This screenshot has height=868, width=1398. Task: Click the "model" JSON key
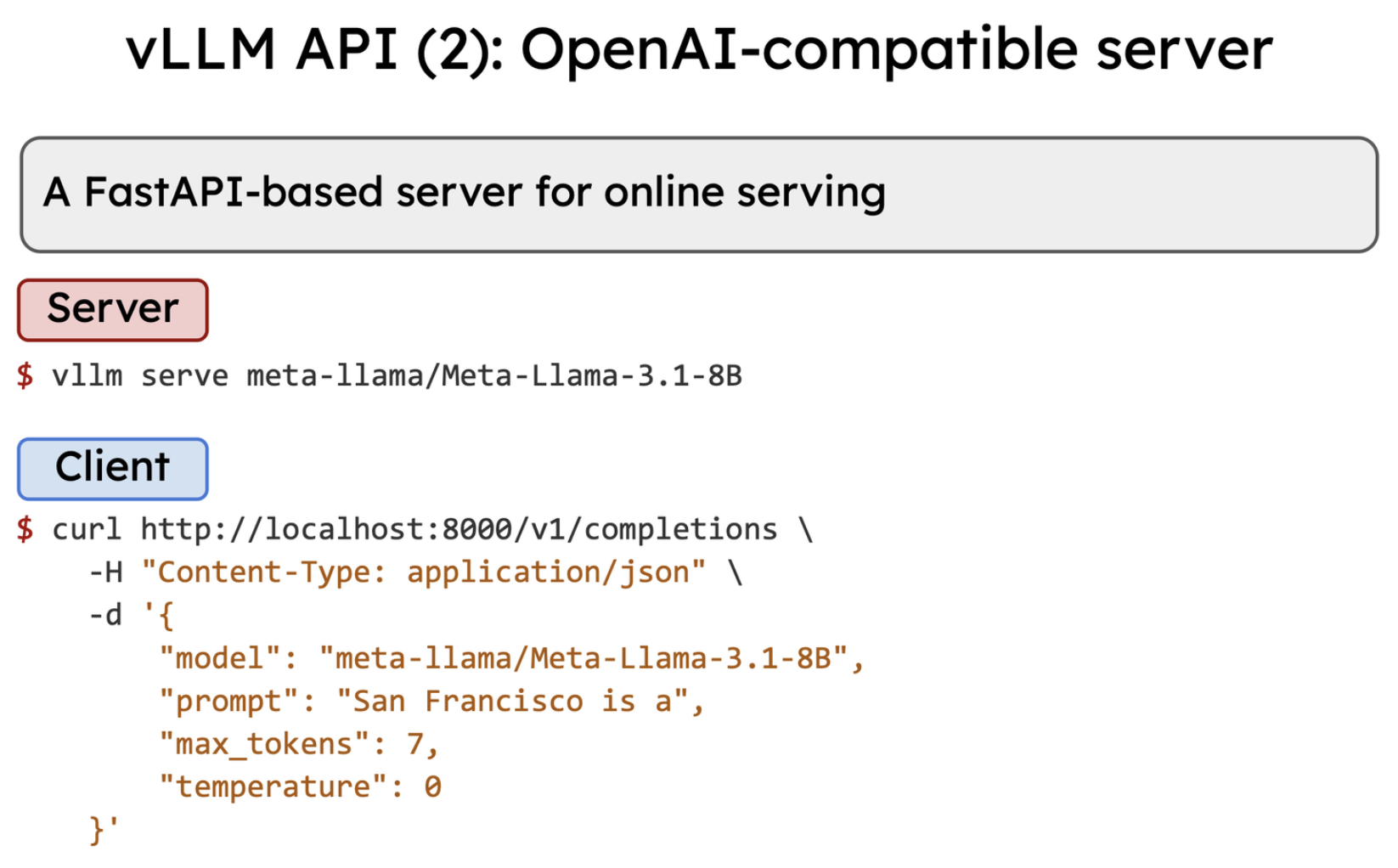pyautogui.click(x=219, y=658)
